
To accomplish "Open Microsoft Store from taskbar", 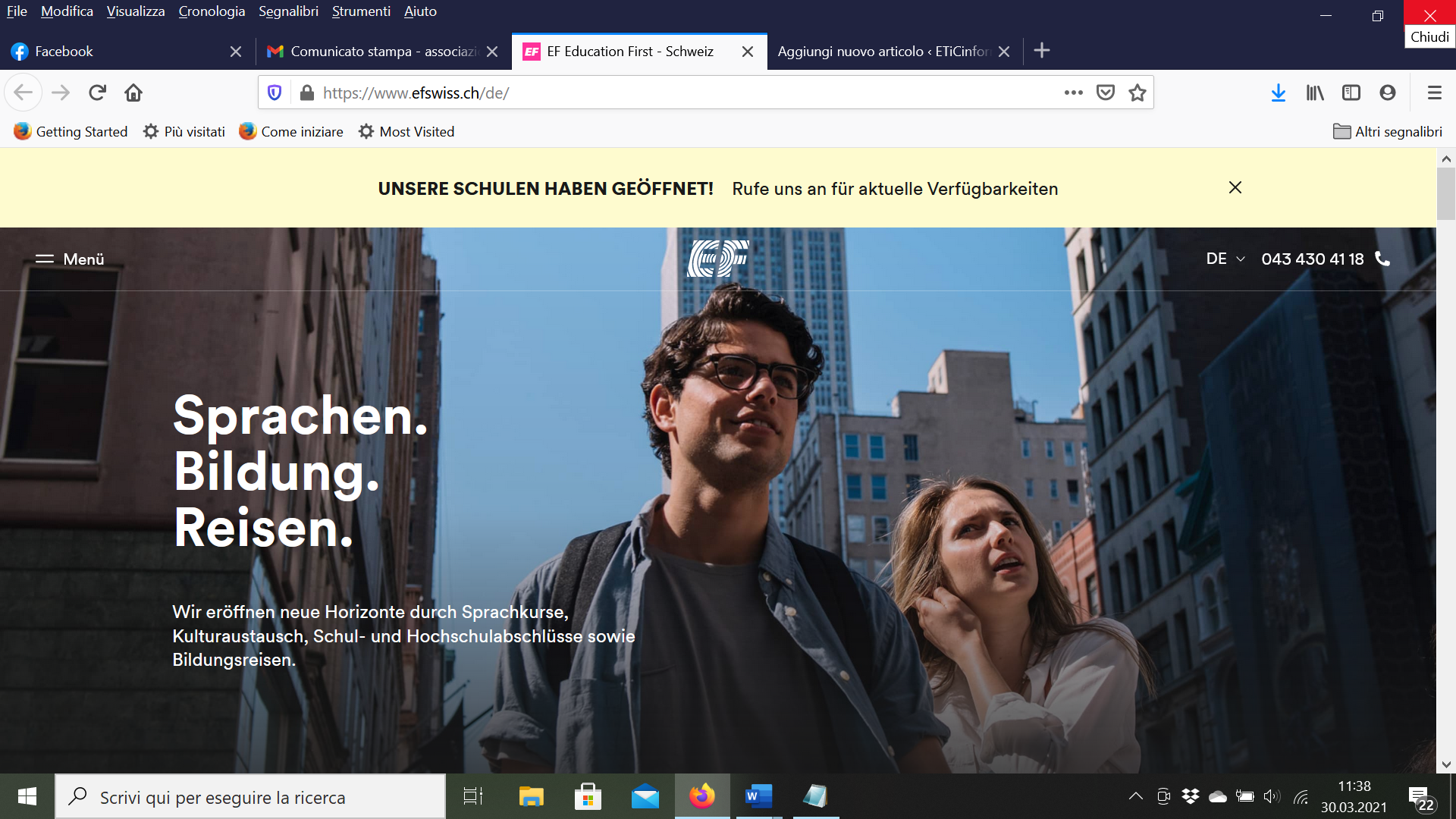I will coord(588,796).
